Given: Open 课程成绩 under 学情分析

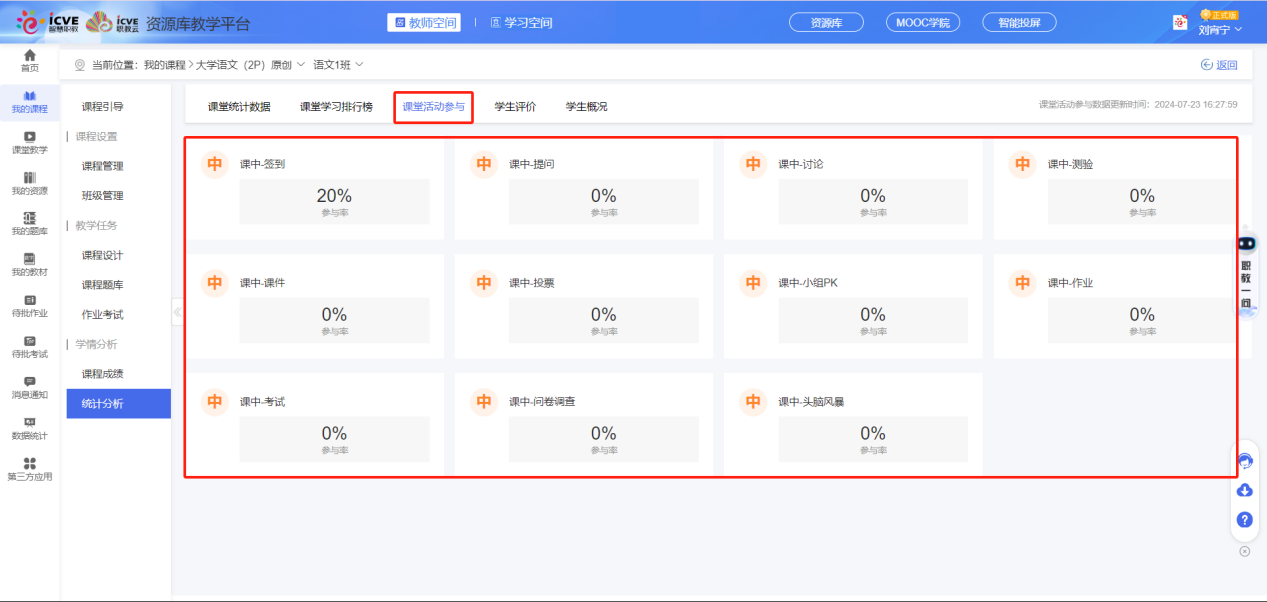Looking at the screenshot, I should (117, 373).
